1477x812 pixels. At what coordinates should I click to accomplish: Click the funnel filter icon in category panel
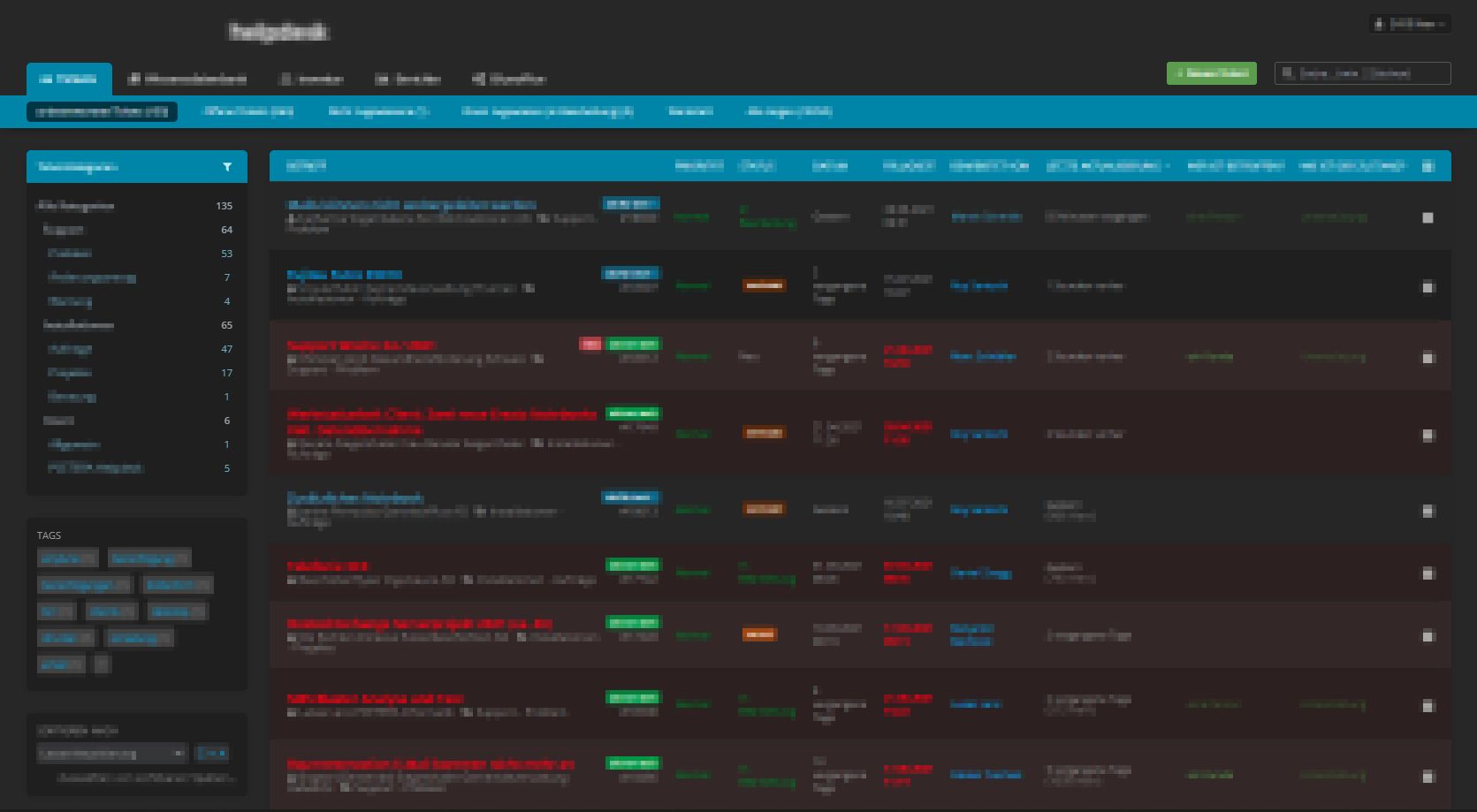[227, 167]
